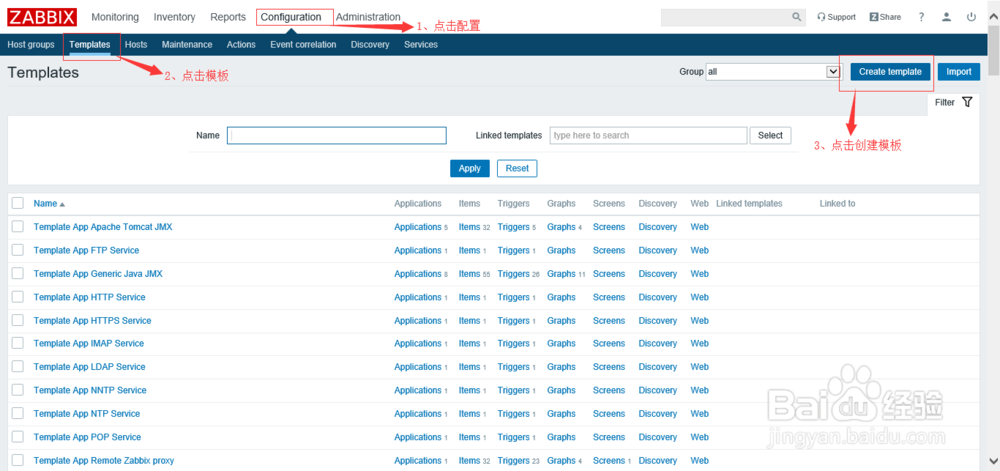Click the Reset filter button
The height and width of the screenshot is (471, 1000).
(x=517, y=168)
